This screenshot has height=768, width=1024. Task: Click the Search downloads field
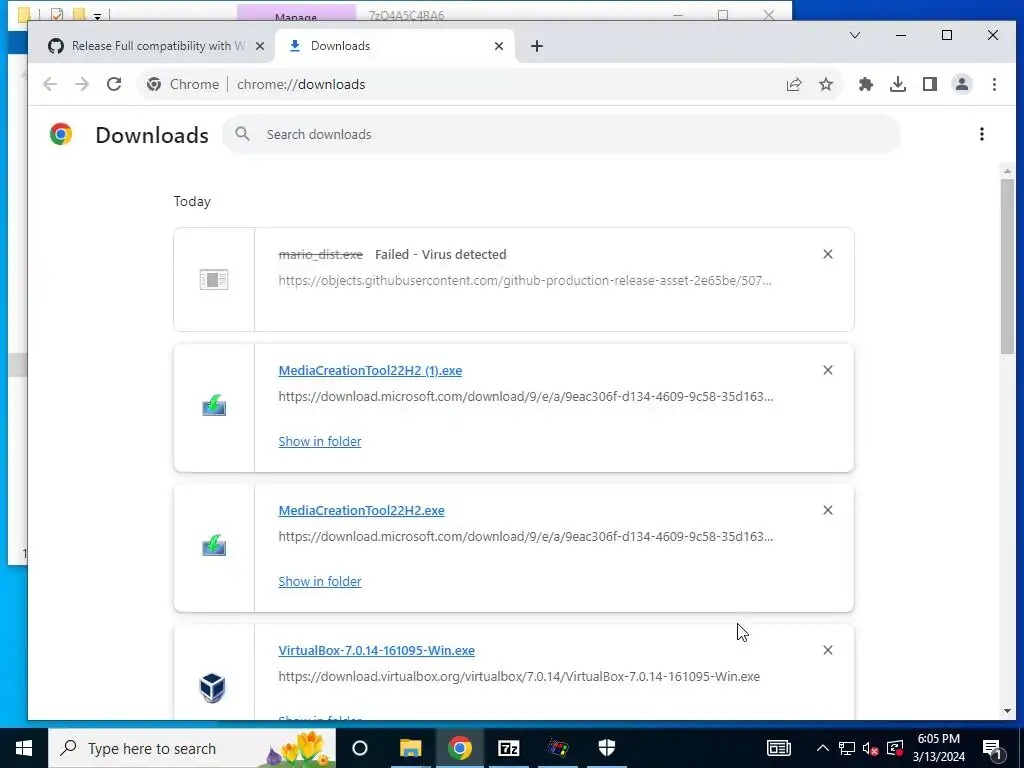click(562, 134)
